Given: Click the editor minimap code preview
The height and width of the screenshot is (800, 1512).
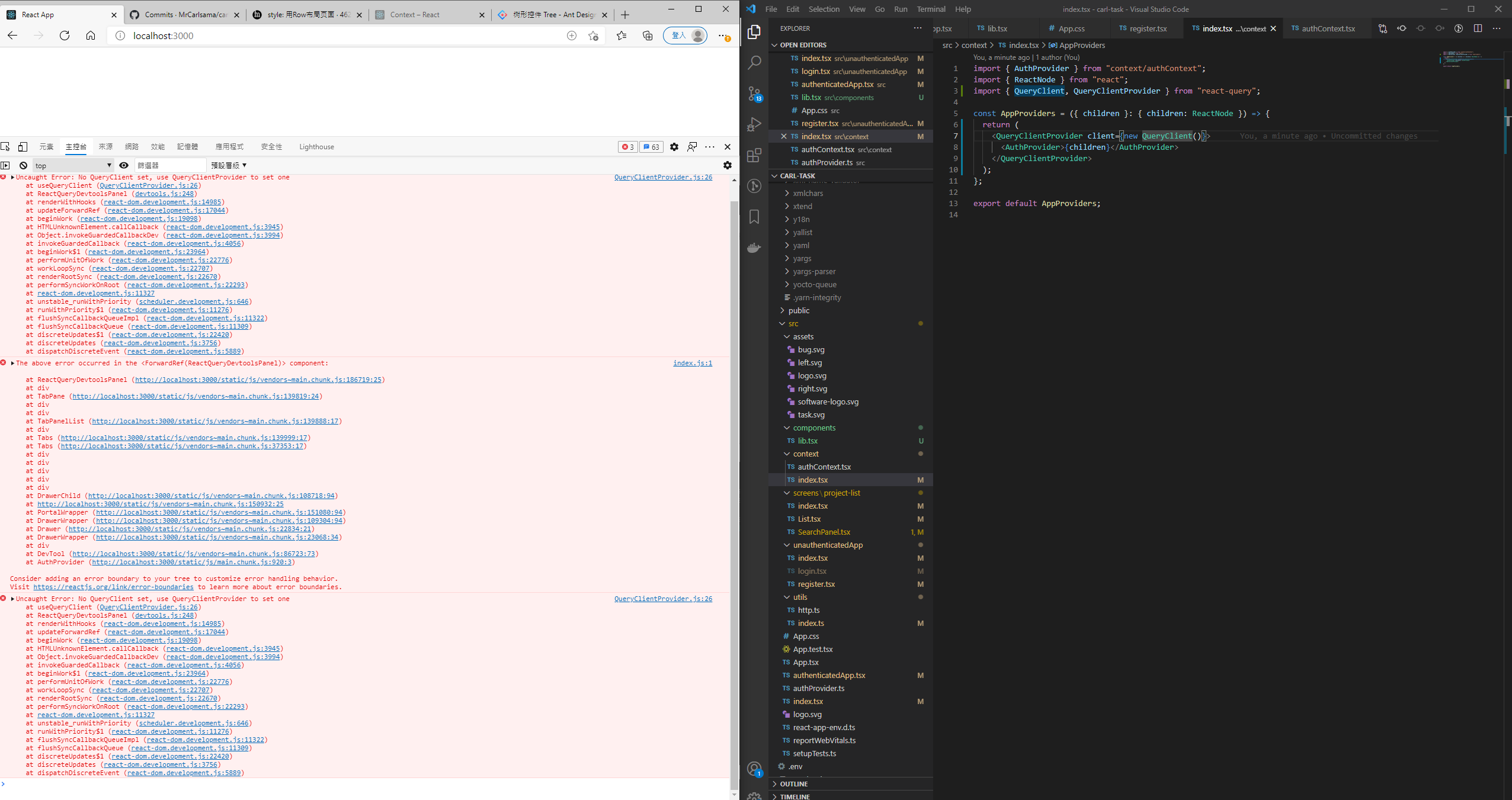Looking at the screenshot, I should click(x=1471, y=59).
